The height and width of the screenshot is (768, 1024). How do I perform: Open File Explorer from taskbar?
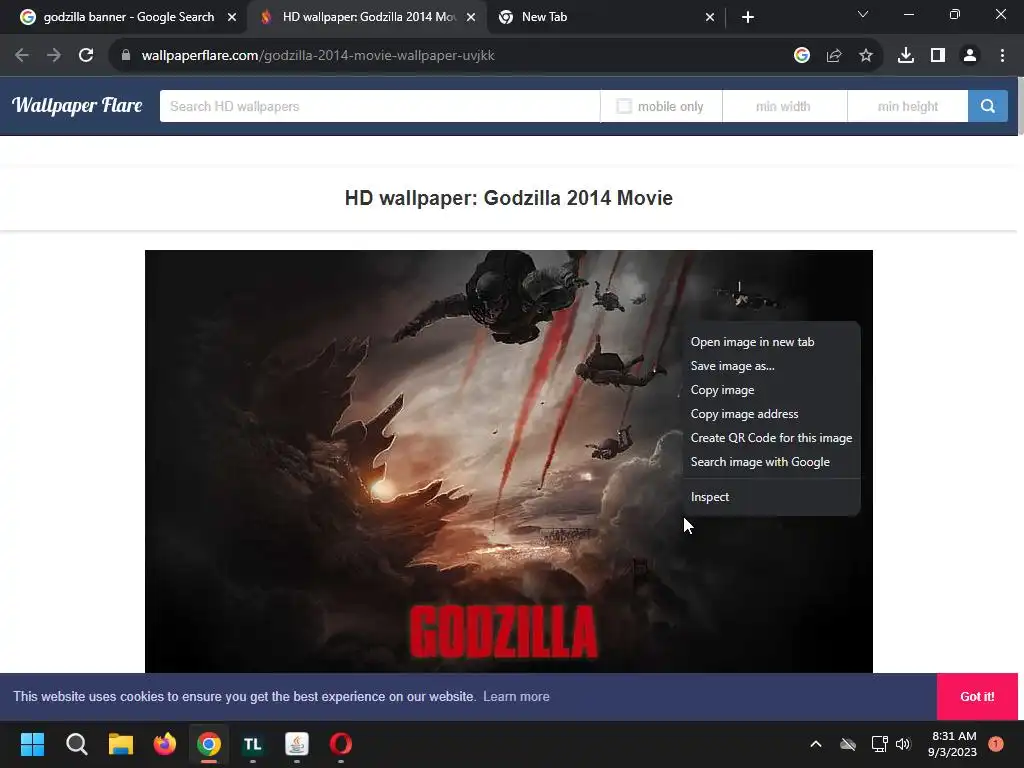pos(120,744)
